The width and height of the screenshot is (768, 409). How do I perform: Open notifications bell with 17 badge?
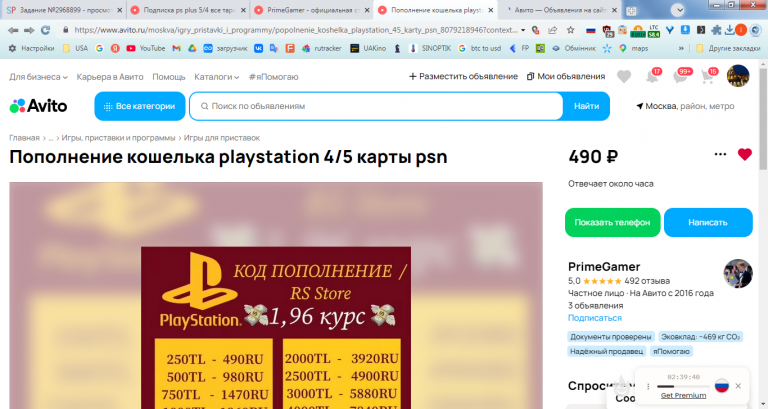pyautogui.click(x=653, y=76)
